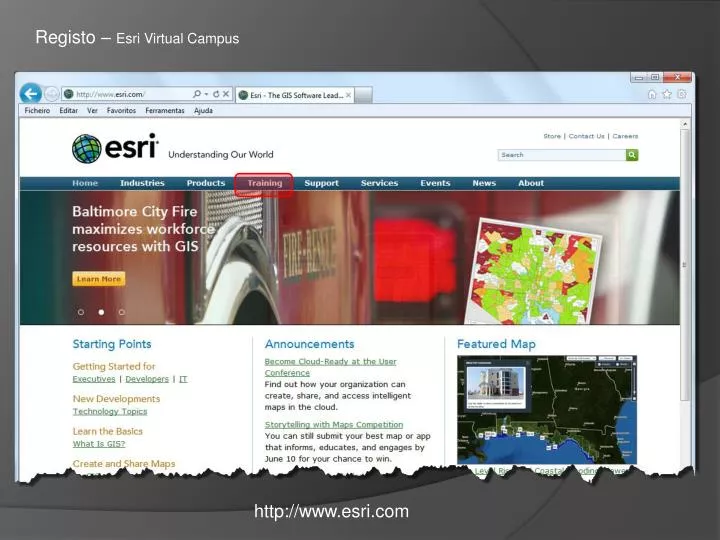Open the Ajuda menu
Screen dimensions: 720x540
coord(203,111)
